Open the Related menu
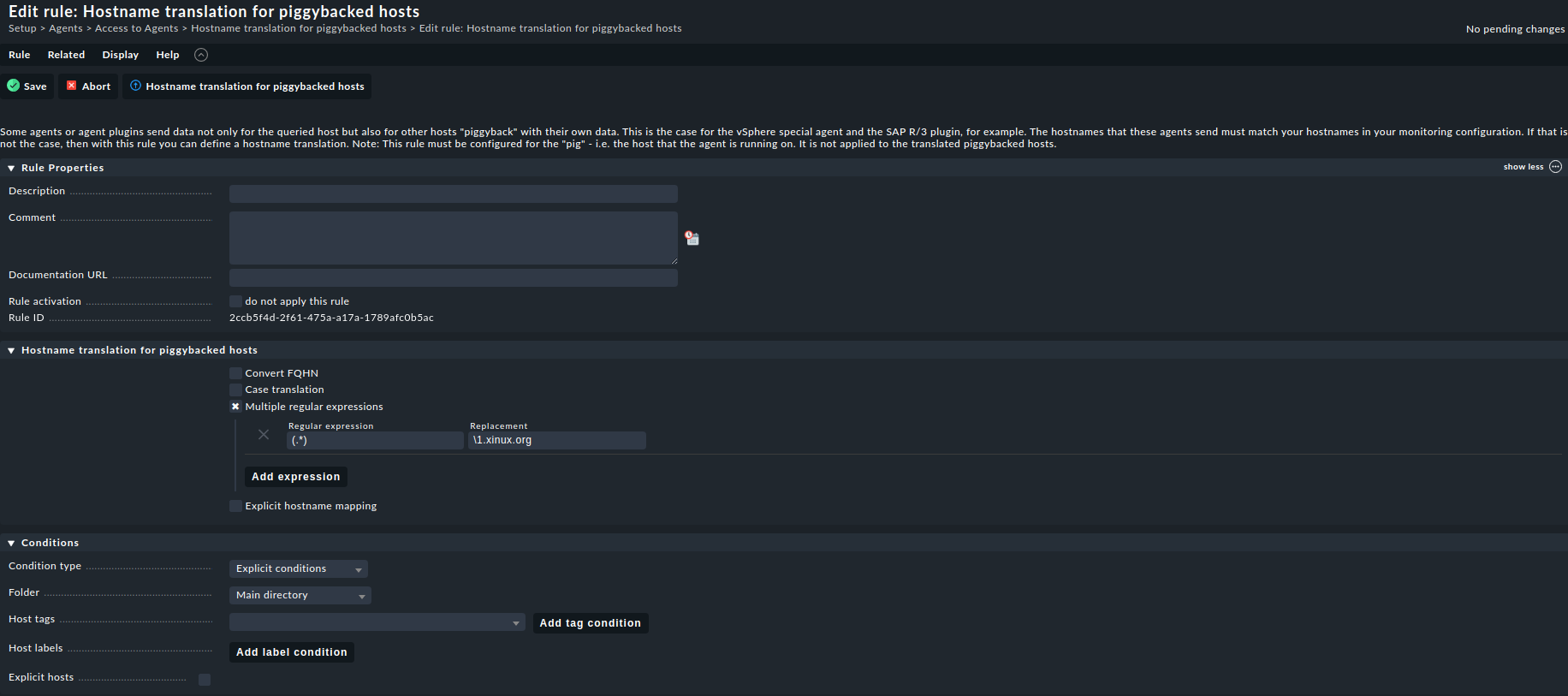The height and width of the screenshot is (696, 1568). pyautogui.click(x=66, y=55)
